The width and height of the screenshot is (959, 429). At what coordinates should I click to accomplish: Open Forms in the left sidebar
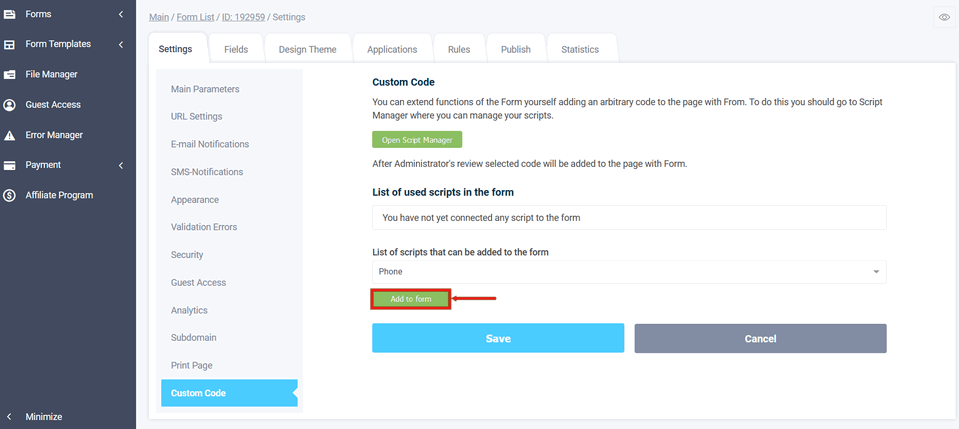38,13
